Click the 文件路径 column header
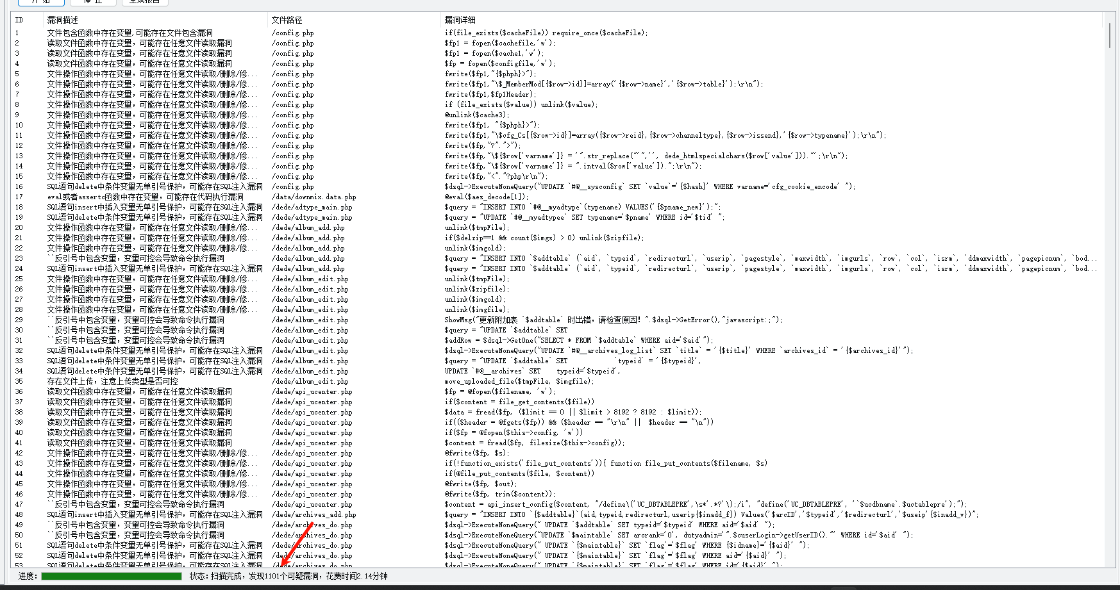Image resolution: width=1120 pixels, height=590 pixels. point(286,21)
